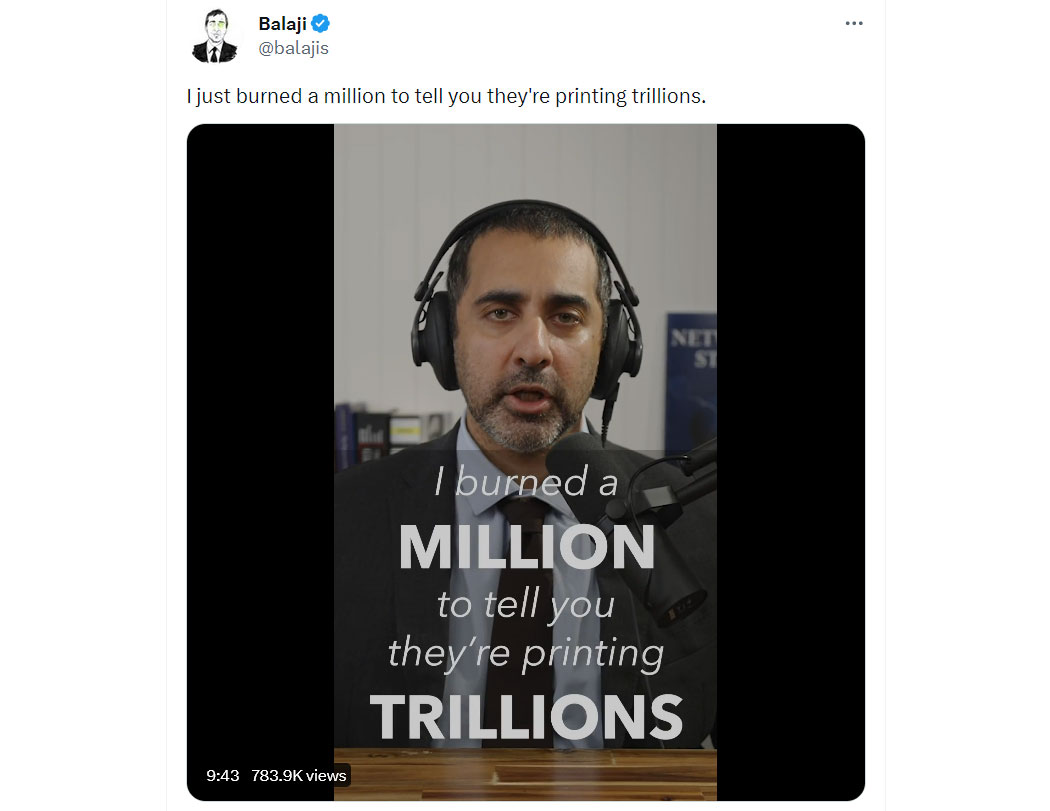Click the MILLION caption word in video
Image resolution: width=1050 pixels, height=811 pixels.
pyautogui.click(x=526, y=547)
